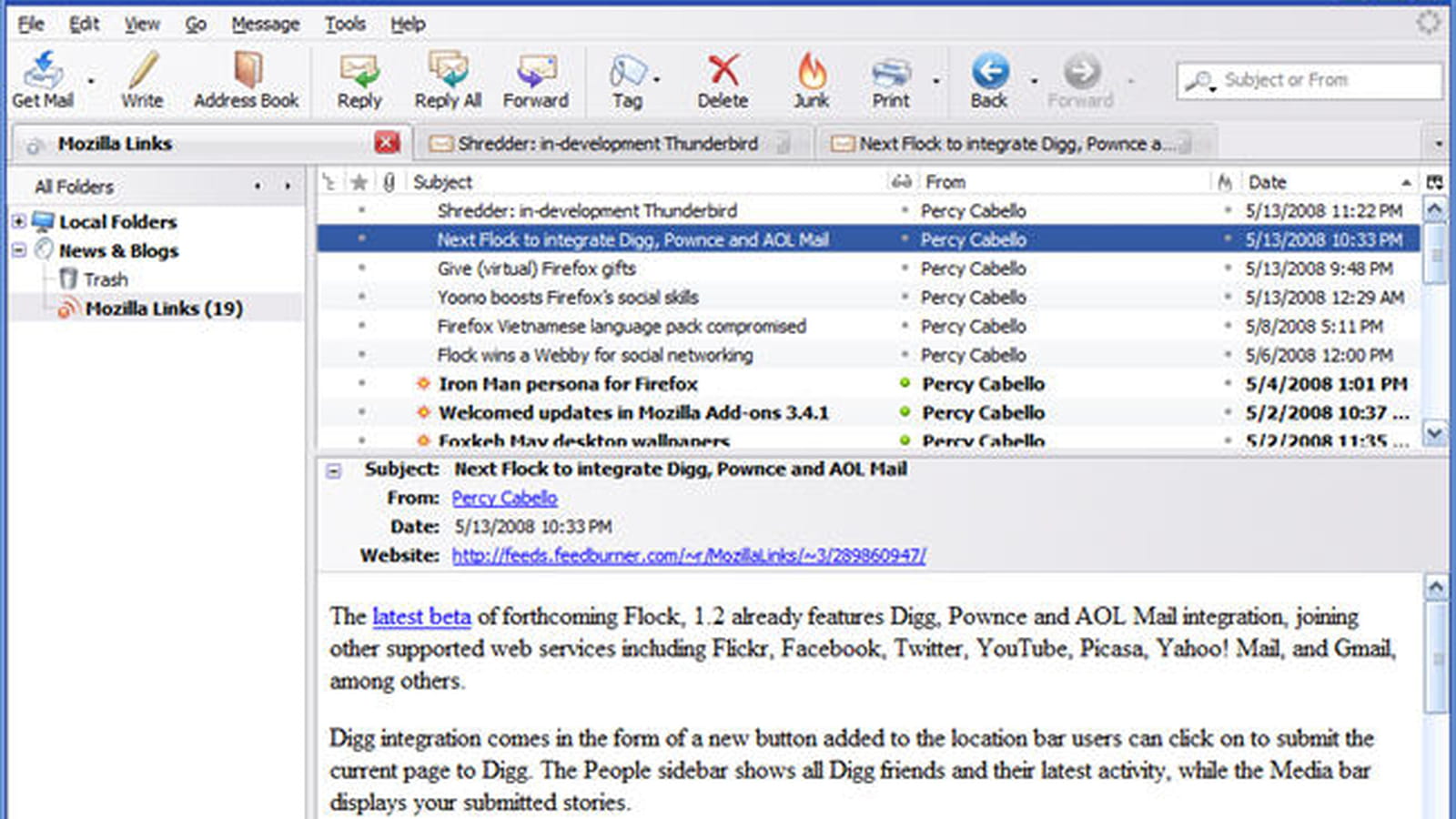Toggle read status of Shredder message row
This screenshot has height=819, width=1456.
coord(905,210)
